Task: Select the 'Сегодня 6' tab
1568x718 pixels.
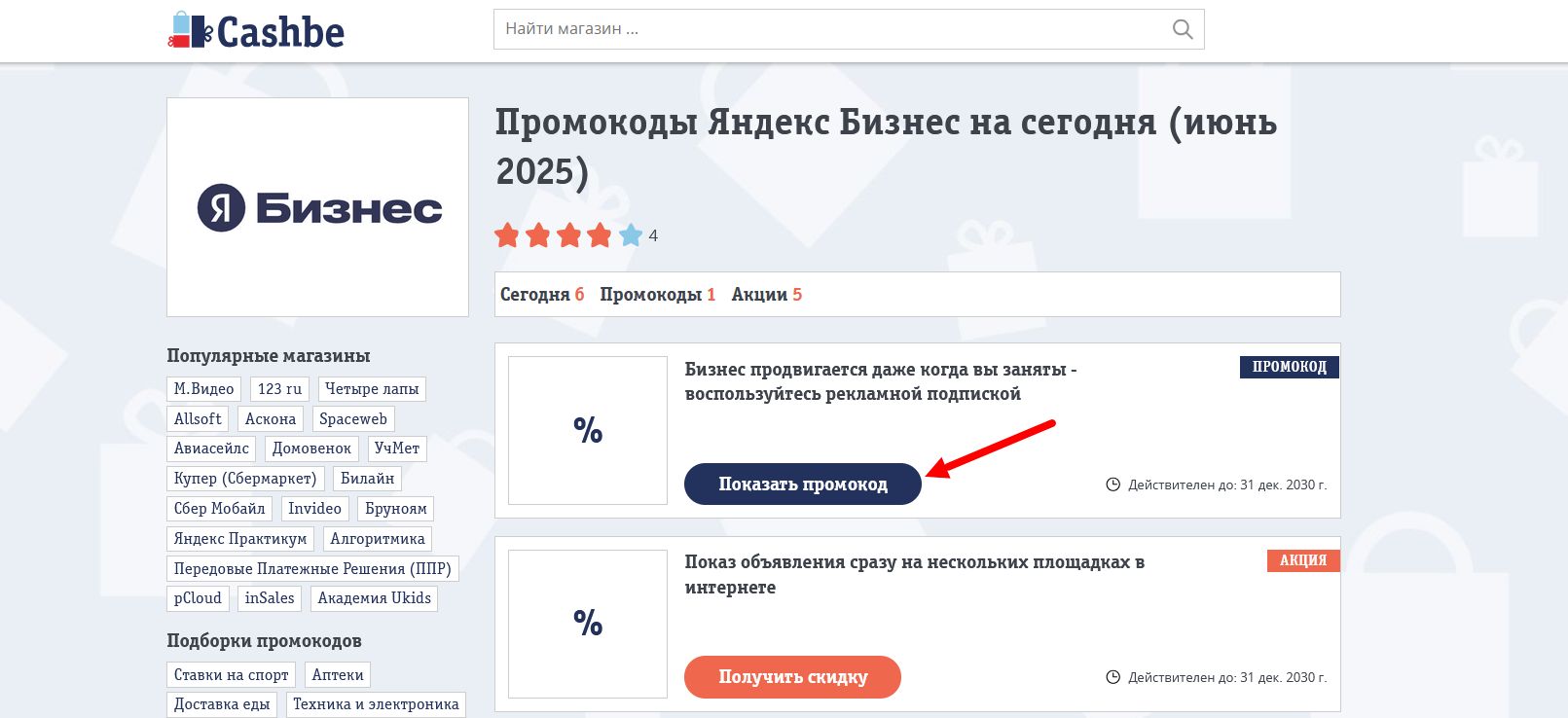Action: 542,295
